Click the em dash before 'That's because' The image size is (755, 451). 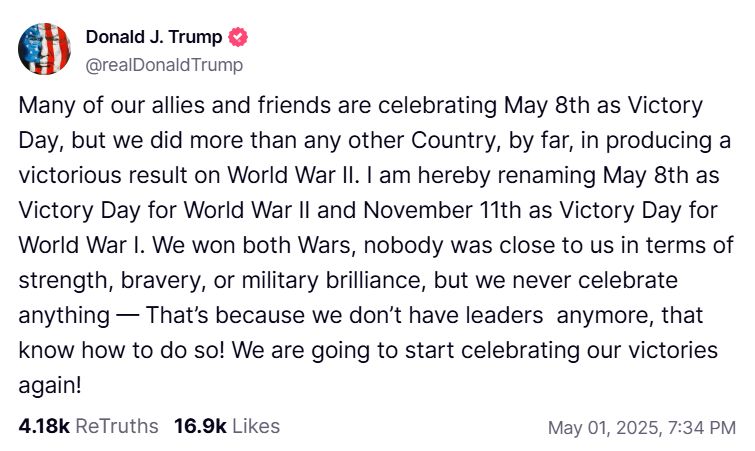click(x=127, y=316)
